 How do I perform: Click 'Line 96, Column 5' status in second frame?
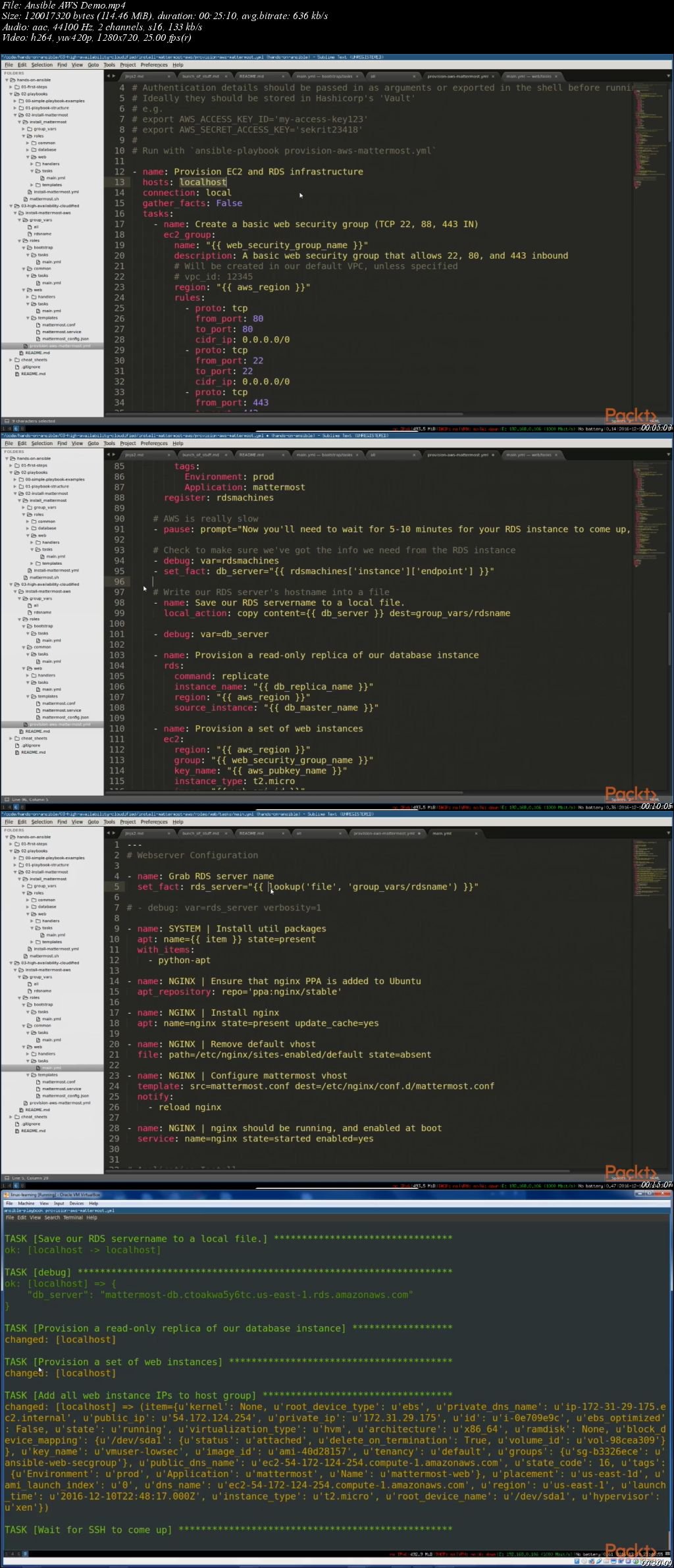click(x=30, y=800)
